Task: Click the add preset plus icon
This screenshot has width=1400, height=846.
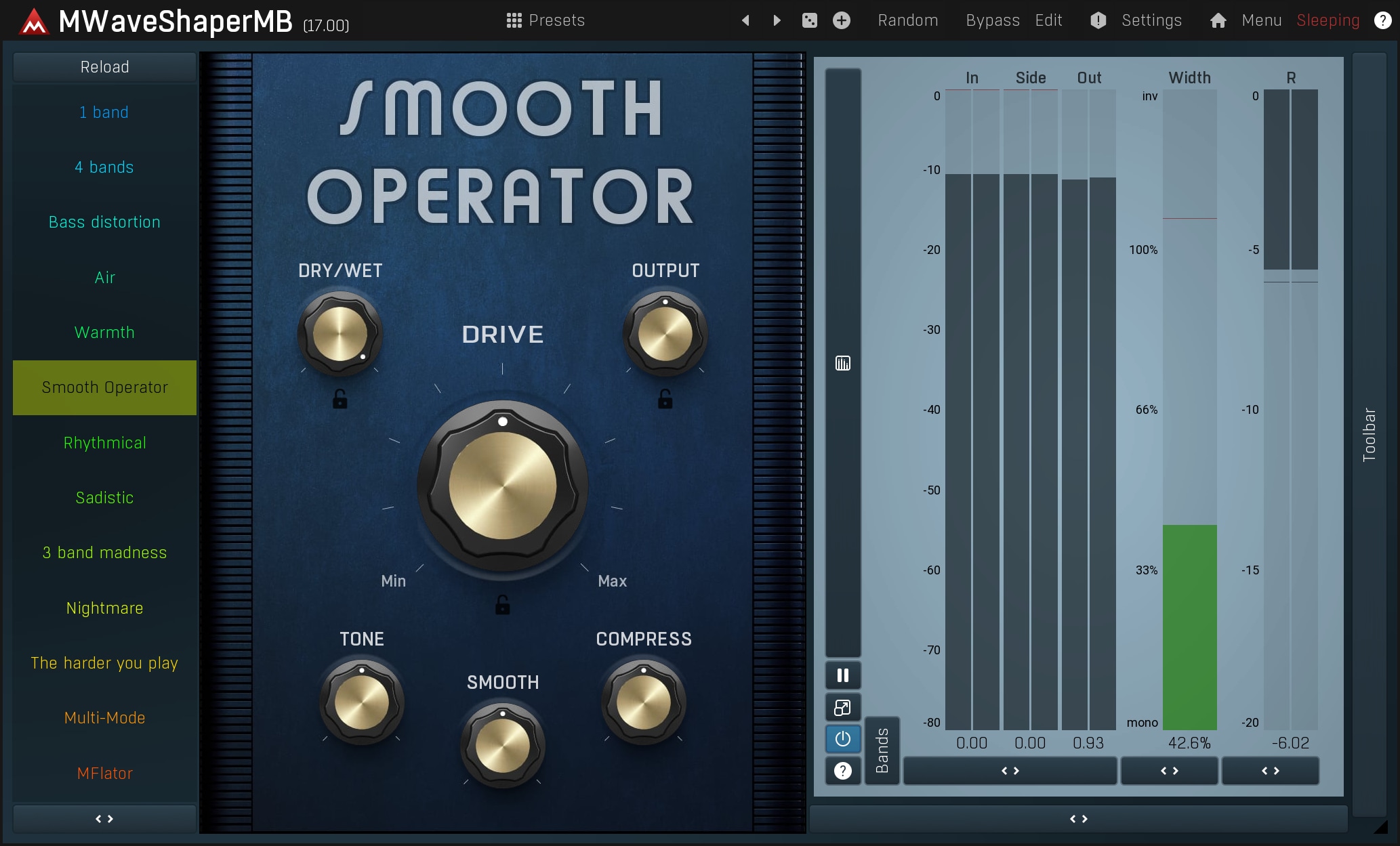Action: tap(841, 20)
